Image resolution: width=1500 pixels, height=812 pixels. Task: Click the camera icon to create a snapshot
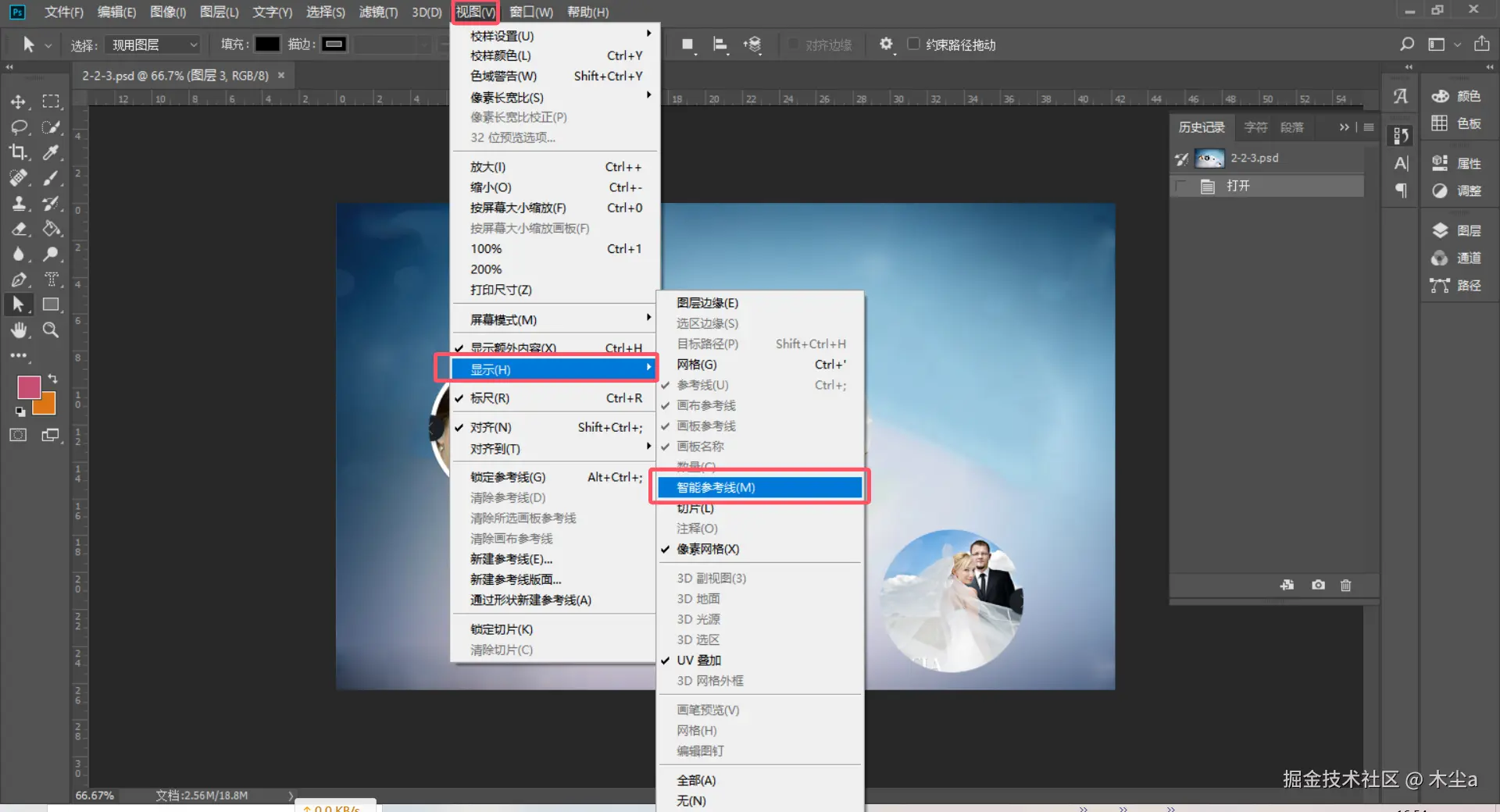1318,585
